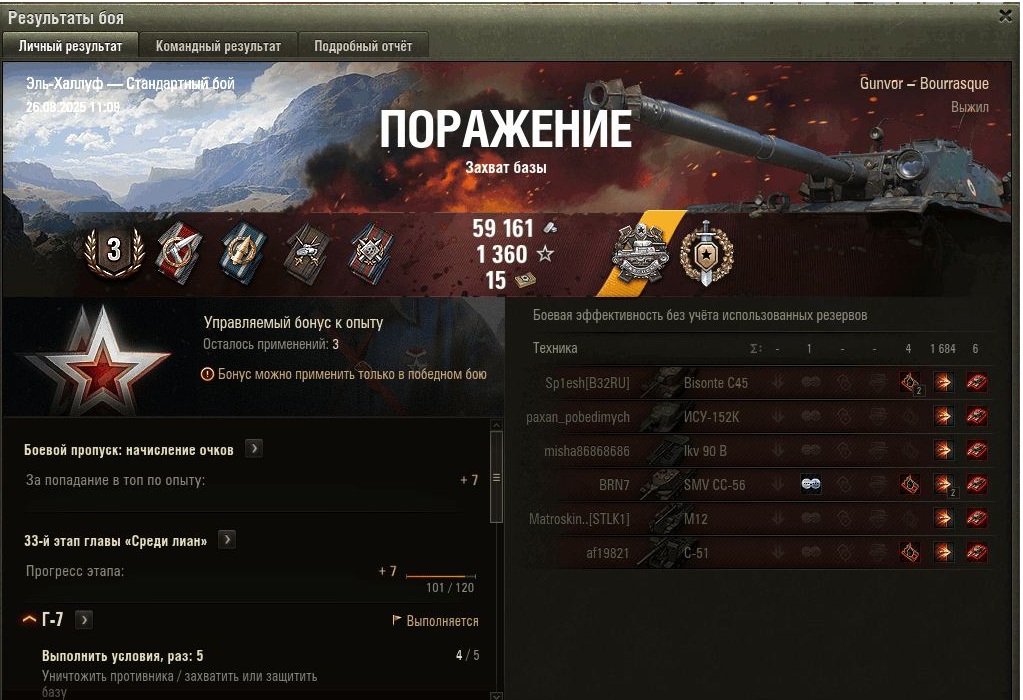Click the destroyed tank icon for Sp1esh
This screenshot has width=1023, height=700.
pyautogui.click(x=976, y=382)
